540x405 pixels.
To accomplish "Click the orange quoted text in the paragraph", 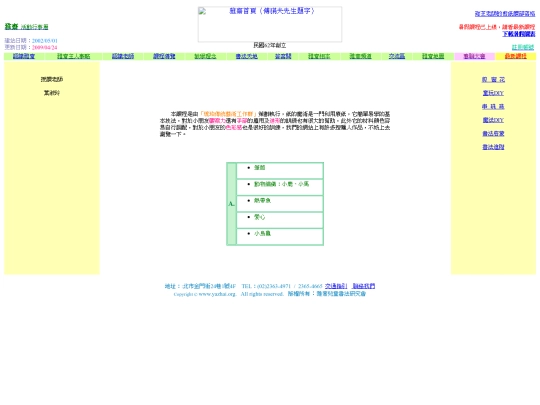I will coord(228,114).
